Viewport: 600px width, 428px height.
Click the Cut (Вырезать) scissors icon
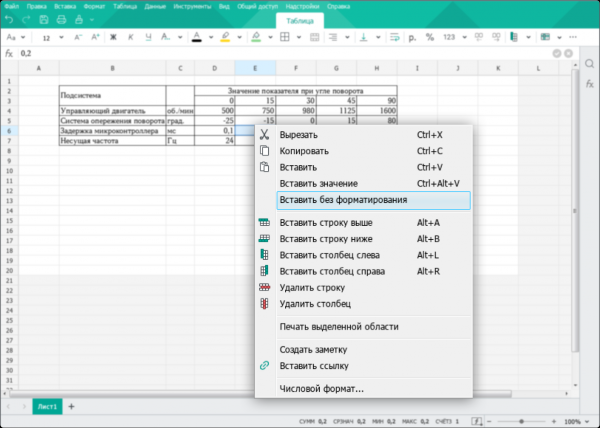tap(265, 135)
